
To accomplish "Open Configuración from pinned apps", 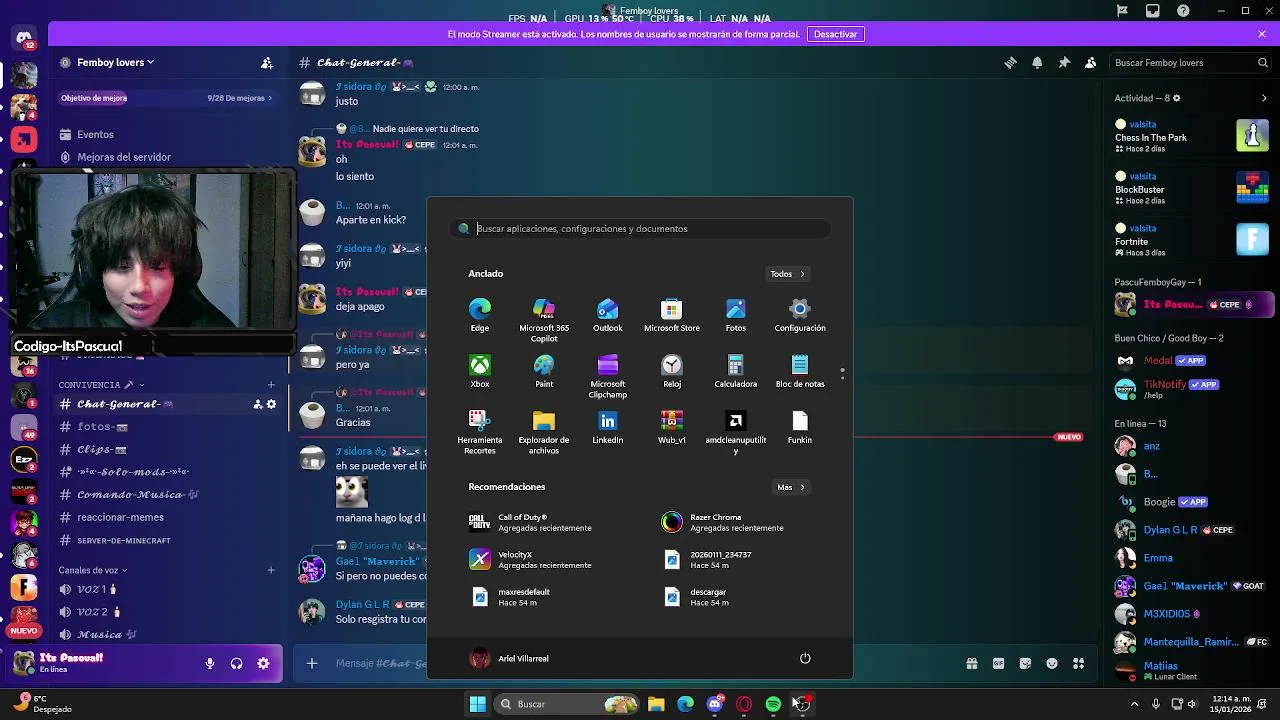I will [x=800, y=315].
